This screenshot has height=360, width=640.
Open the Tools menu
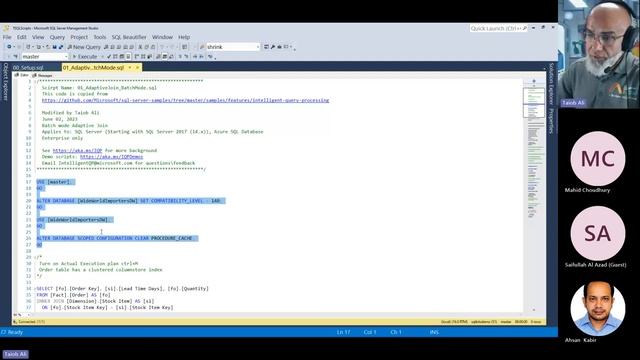(x=100, y=37)
